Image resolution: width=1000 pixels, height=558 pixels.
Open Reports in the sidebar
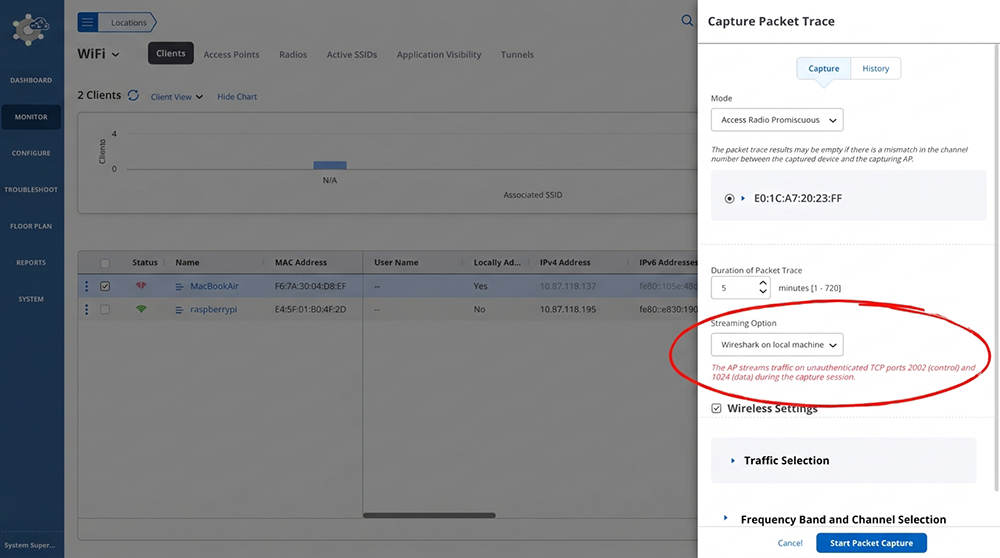31,262
